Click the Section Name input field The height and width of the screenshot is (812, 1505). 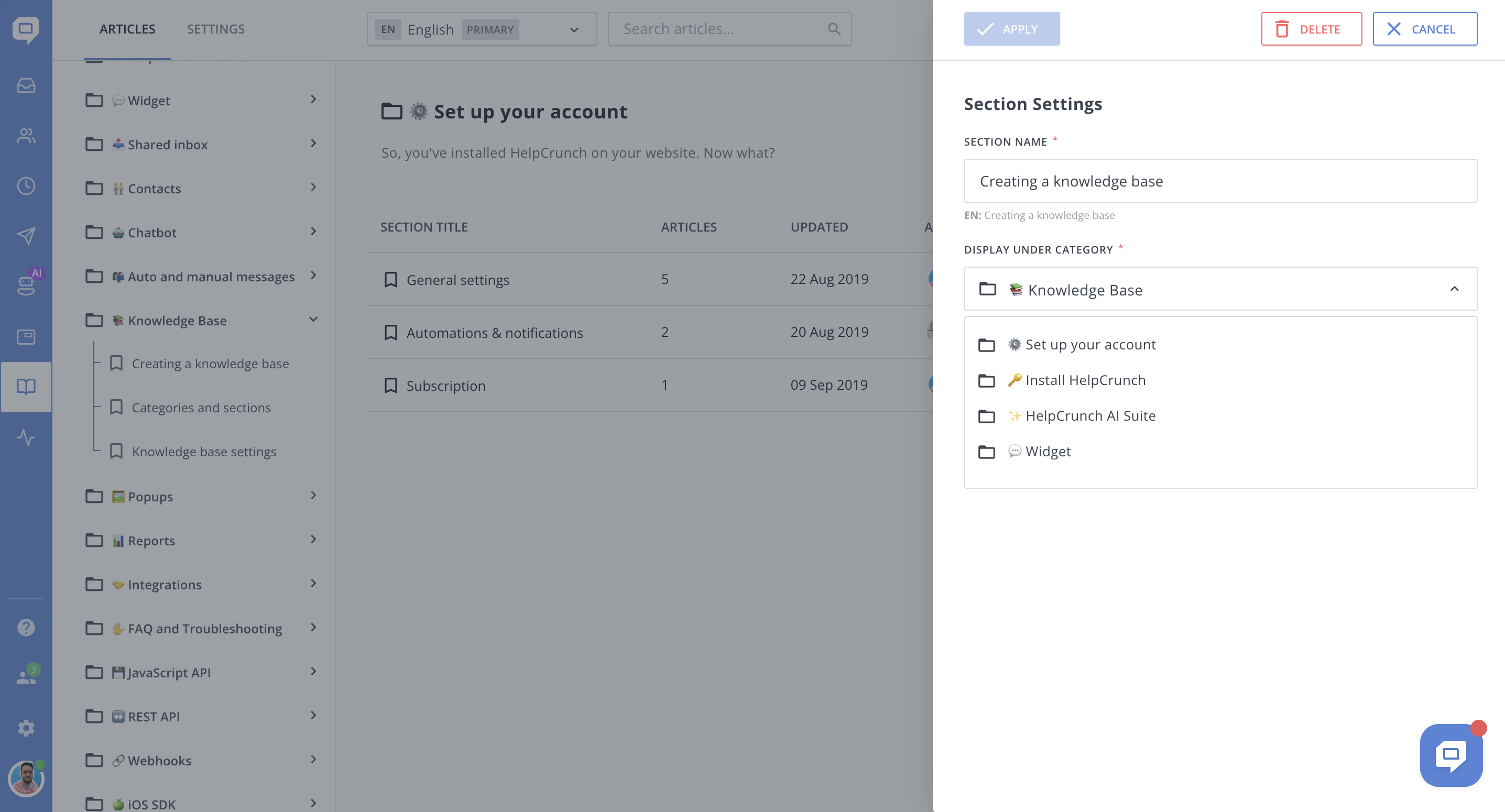click(x=1220, y=181)
